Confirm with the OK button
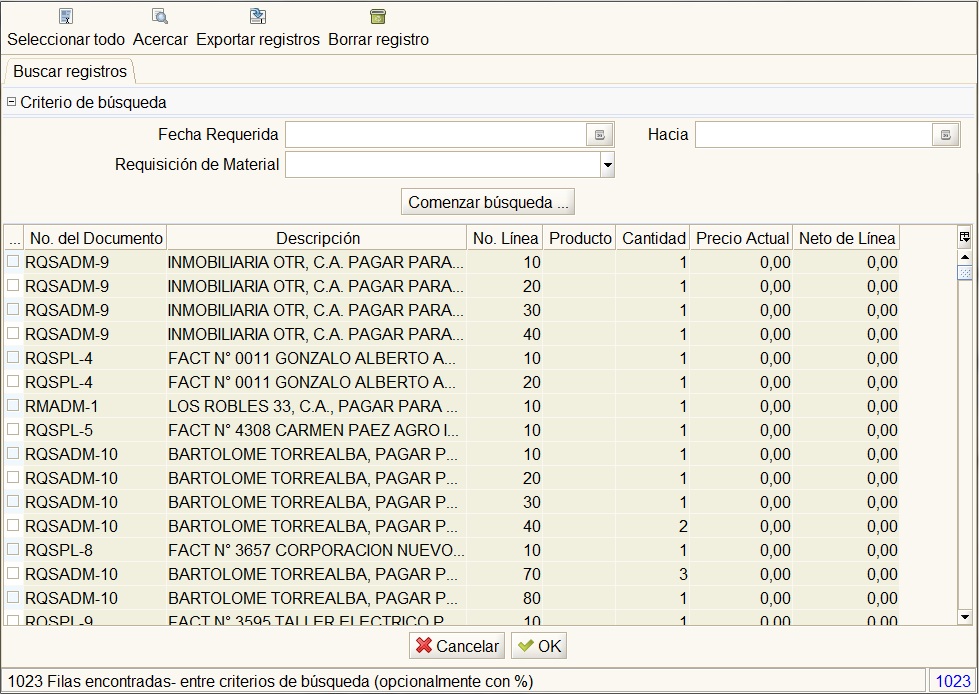The width and height of the screenshot is (979, 694). click(539, 646)
